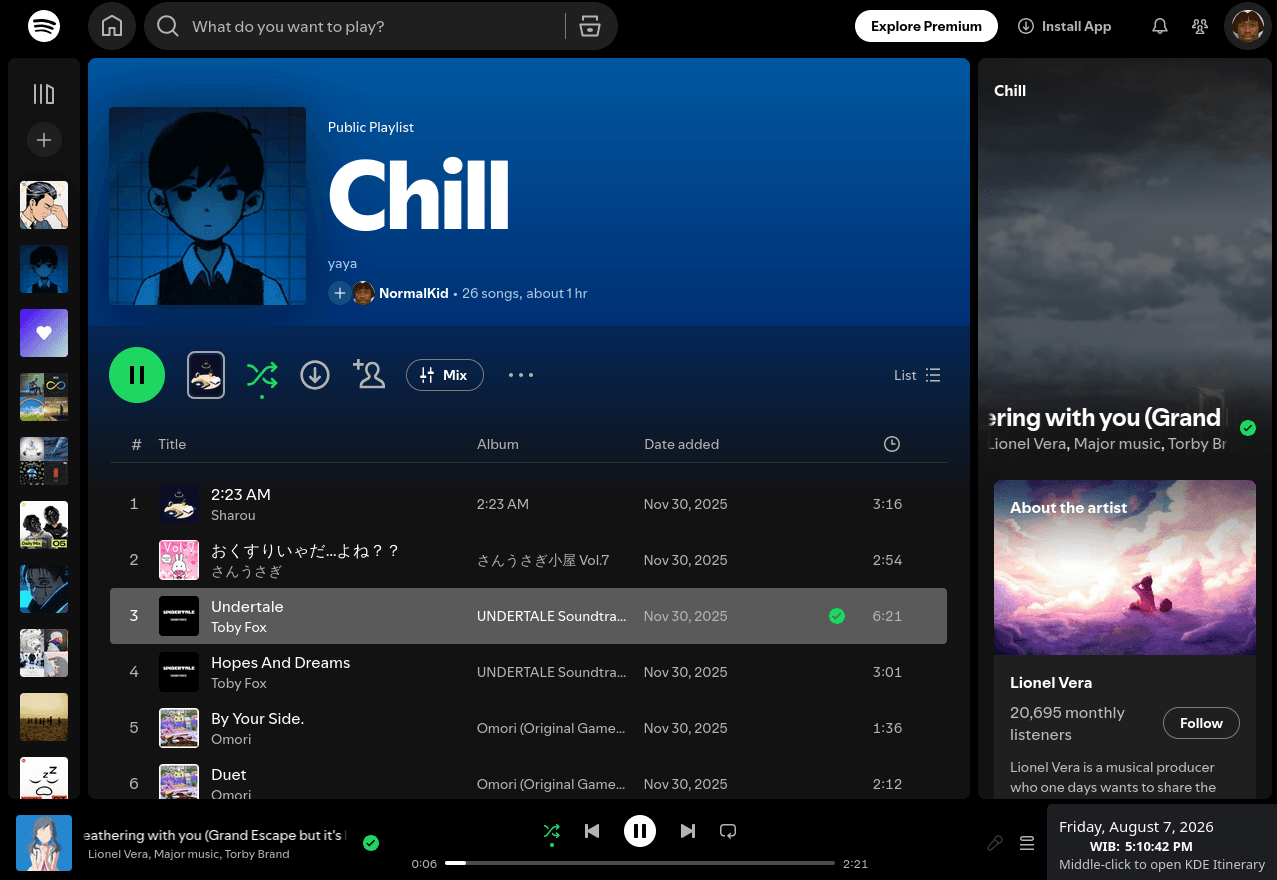The width and height of the screenshot is (1277, 880).
Task: Click the Album column header
Action: [498, 444]
